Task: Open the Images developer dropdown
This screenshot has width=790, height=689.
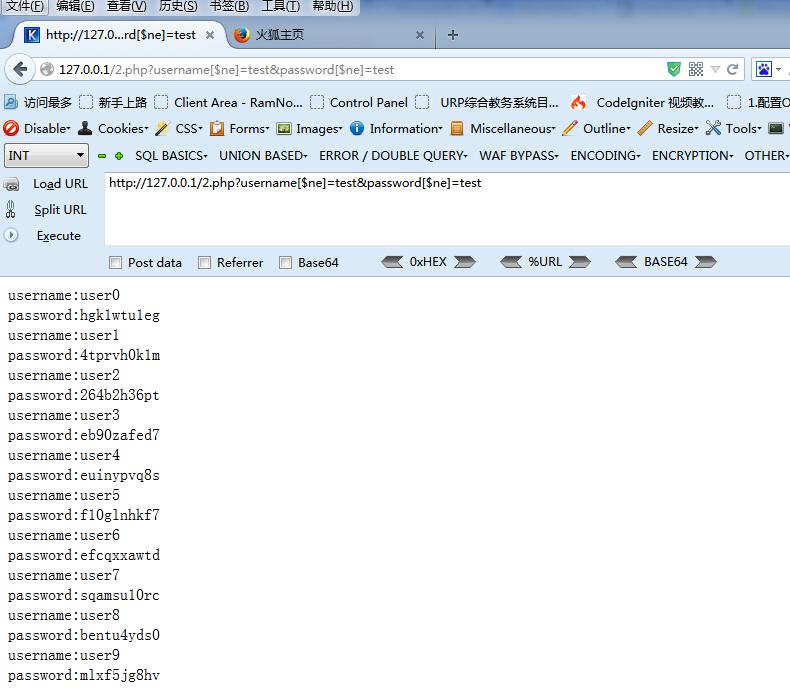Action: coord(309,129)
